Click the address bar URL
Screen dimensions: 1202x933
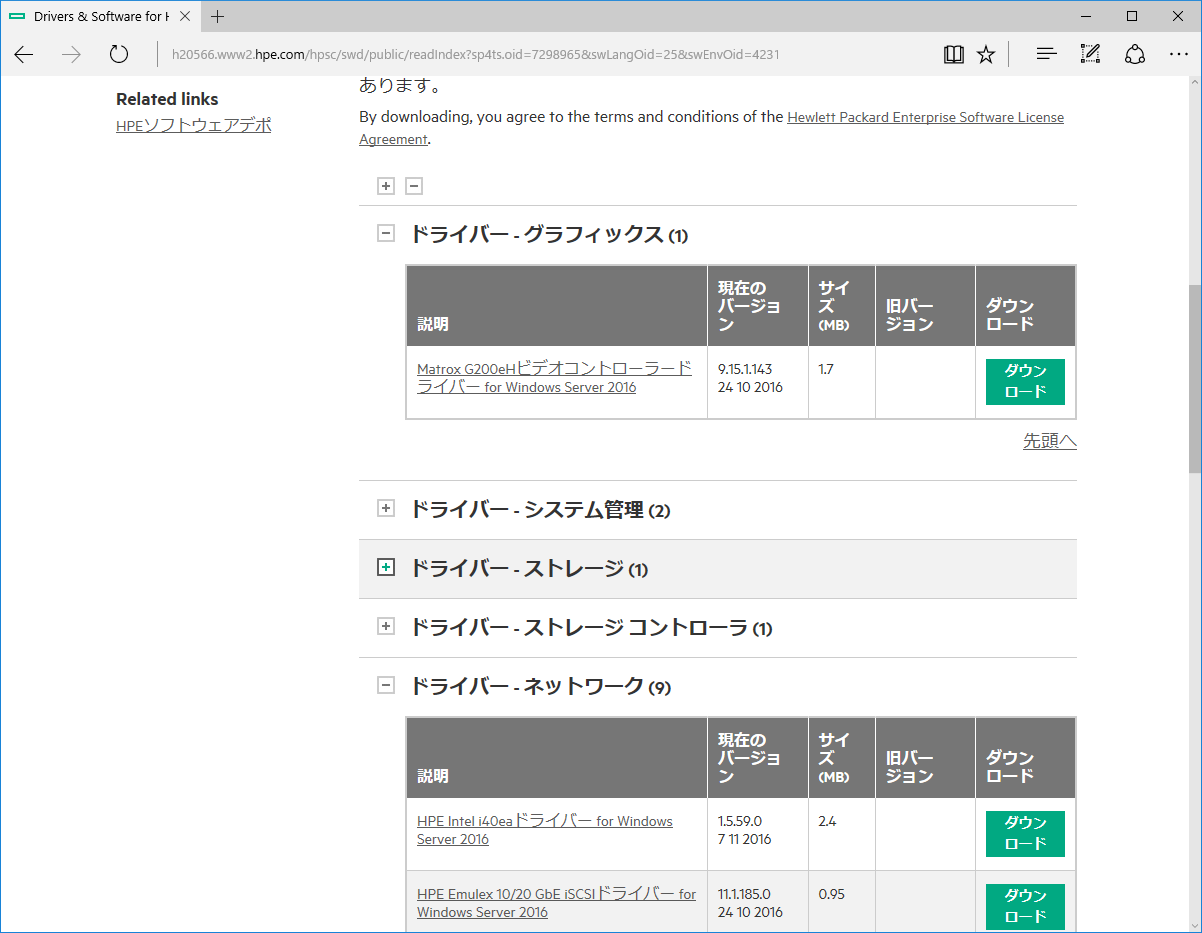tap(475, 54)
